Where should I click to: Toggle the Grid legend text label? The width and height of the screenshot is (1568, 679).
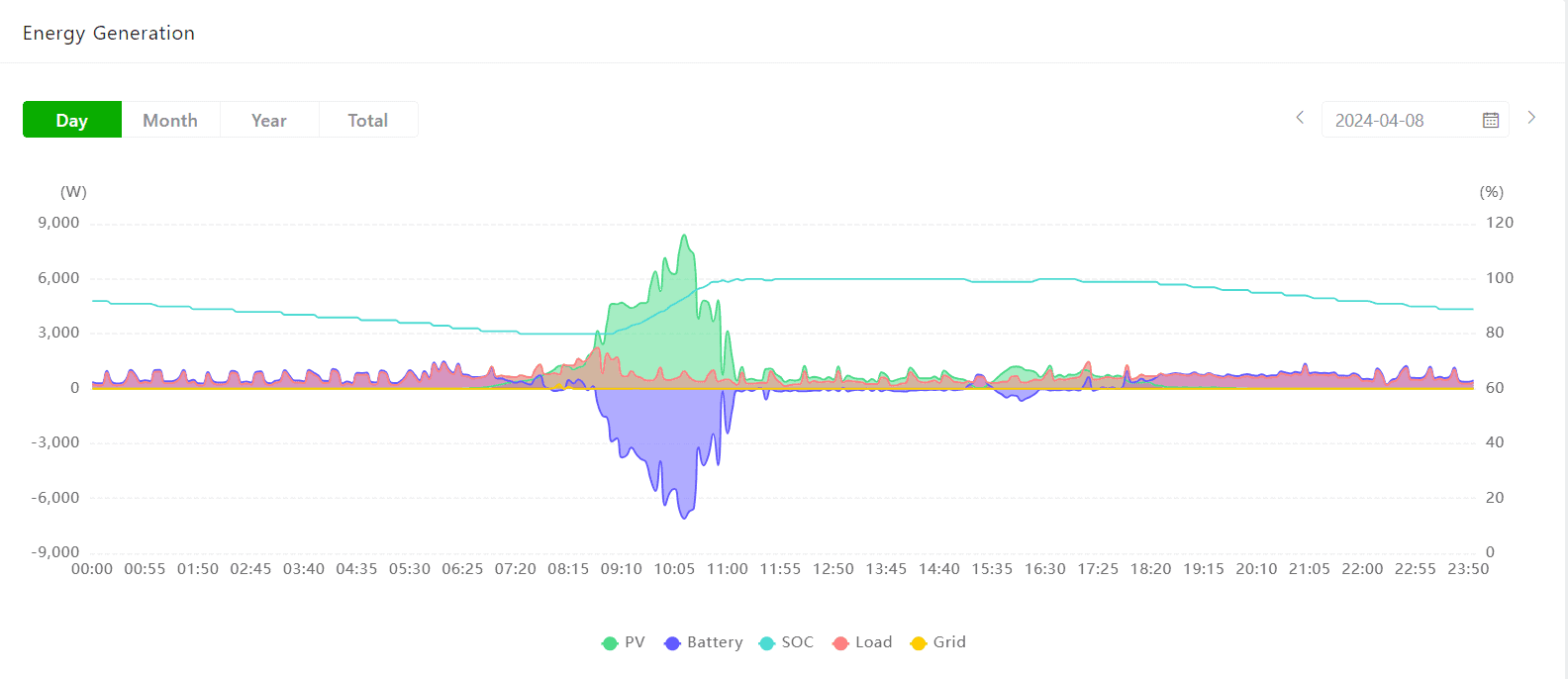949,642
